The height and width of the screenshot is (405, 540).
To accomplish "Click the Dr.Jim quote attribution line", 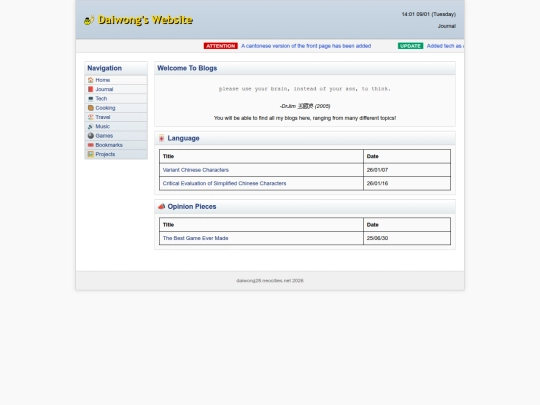I will pos(305,106).
